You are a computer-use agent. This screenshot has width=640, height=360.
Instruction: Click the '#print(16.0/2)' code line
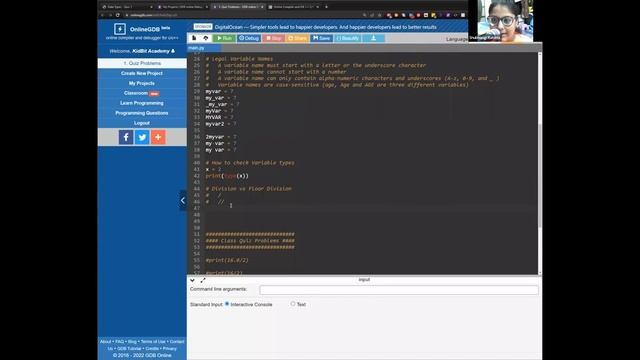[x=227, y=260]
